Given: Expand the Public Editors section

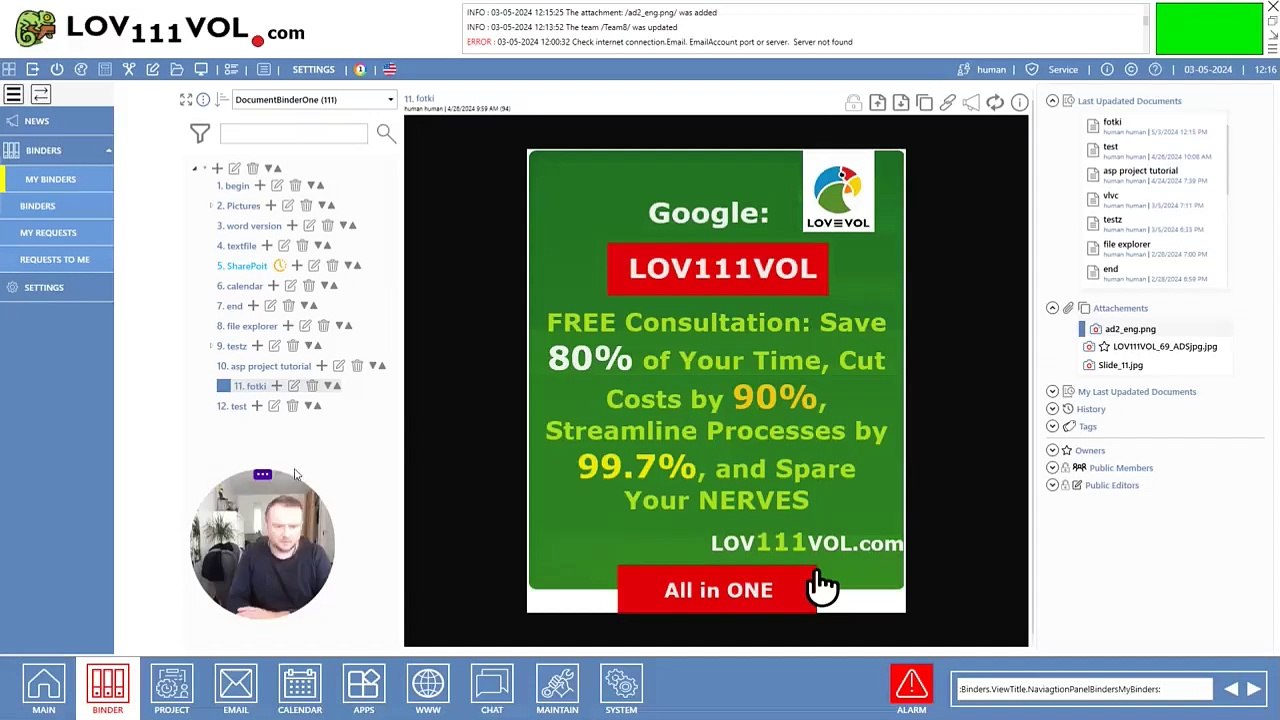Looking at the screenshot, I should pyautogui.click(x=1052, y=485).
